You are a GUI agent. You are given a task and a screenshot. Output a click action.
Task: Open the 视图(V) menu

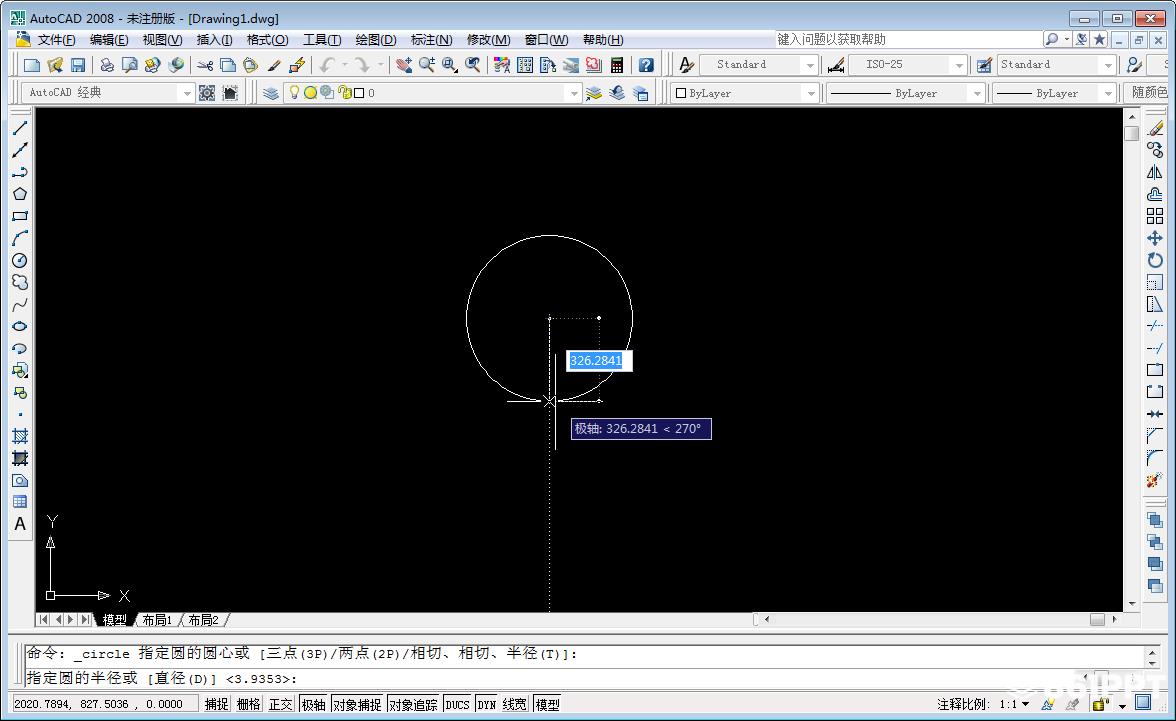[x=162, y=40]
